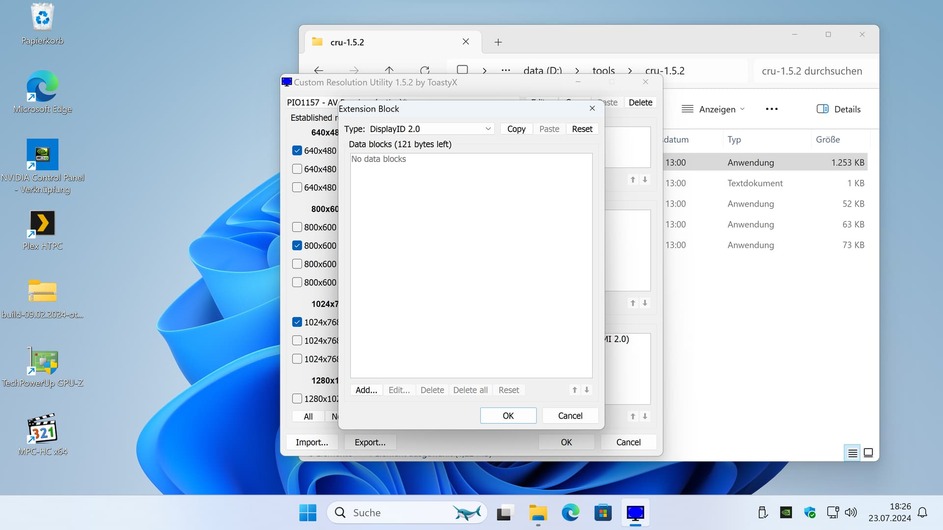
Task: Open TechPowerUp GPU-Z desktop icon
Action: coord(42,361)
